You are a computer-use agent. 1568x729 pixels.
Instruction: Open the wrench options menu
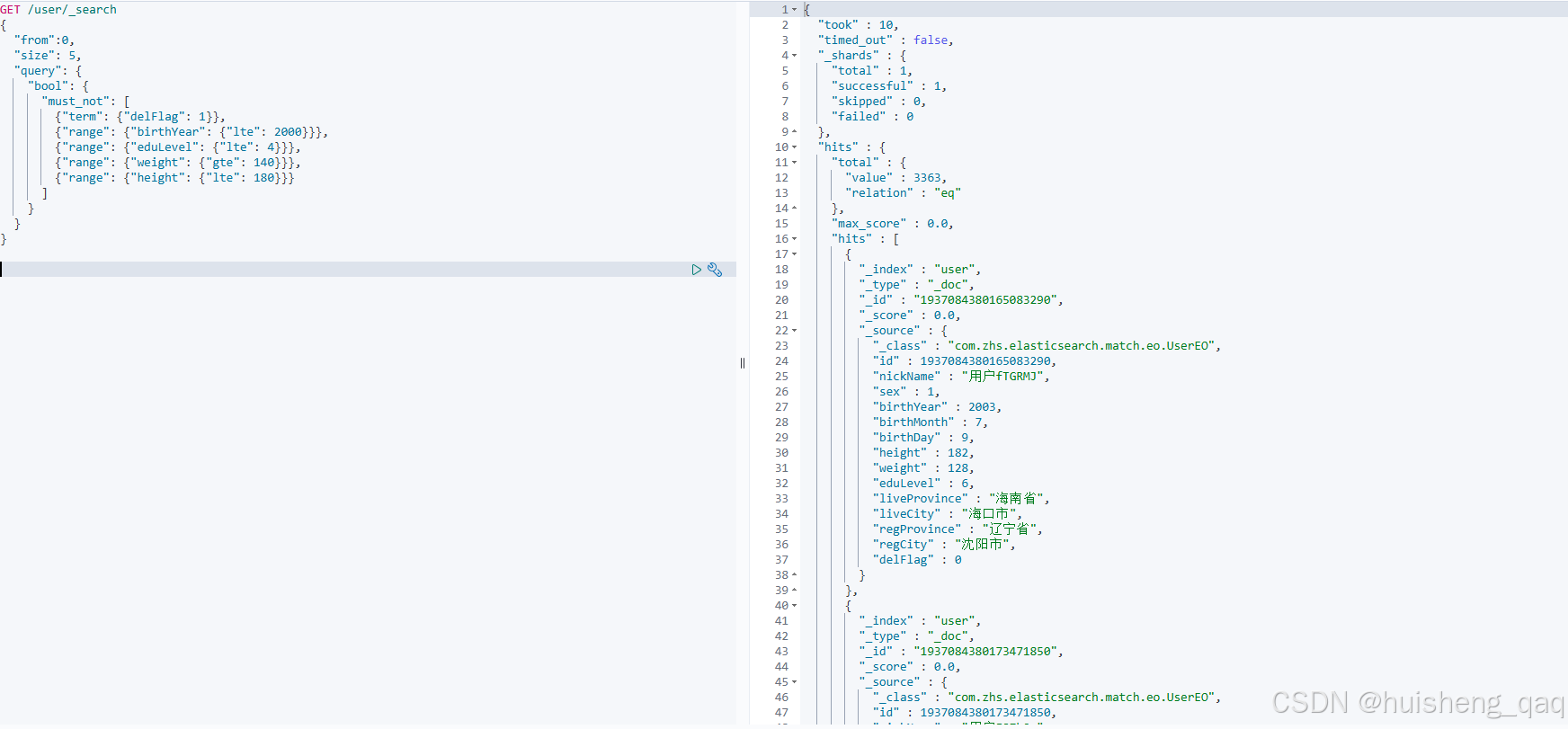[x=715, y=270]
